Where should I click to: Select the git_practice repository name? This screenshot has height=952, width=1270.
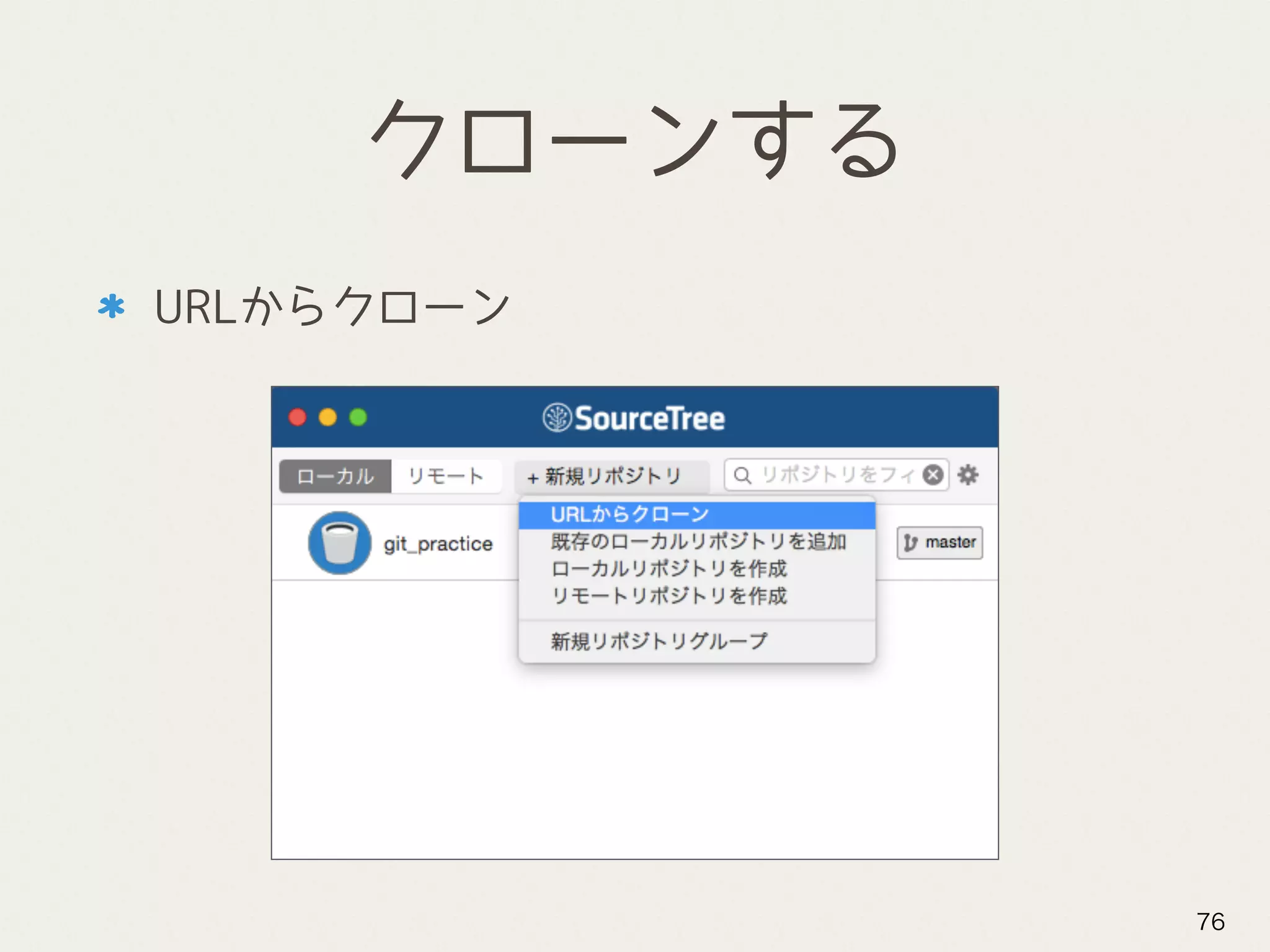tap(438, 544)
